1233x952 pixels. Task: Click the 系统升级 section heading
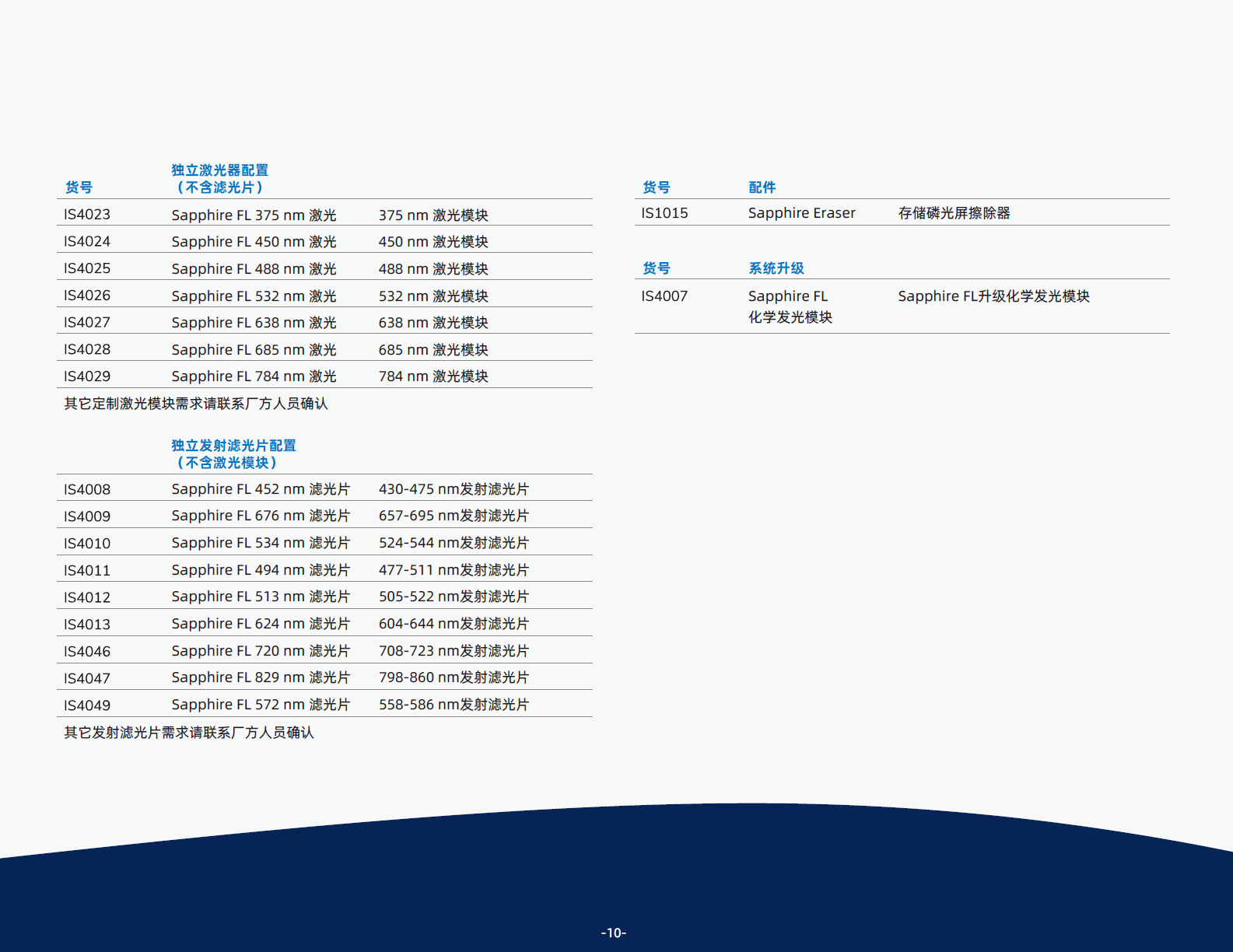776,268
